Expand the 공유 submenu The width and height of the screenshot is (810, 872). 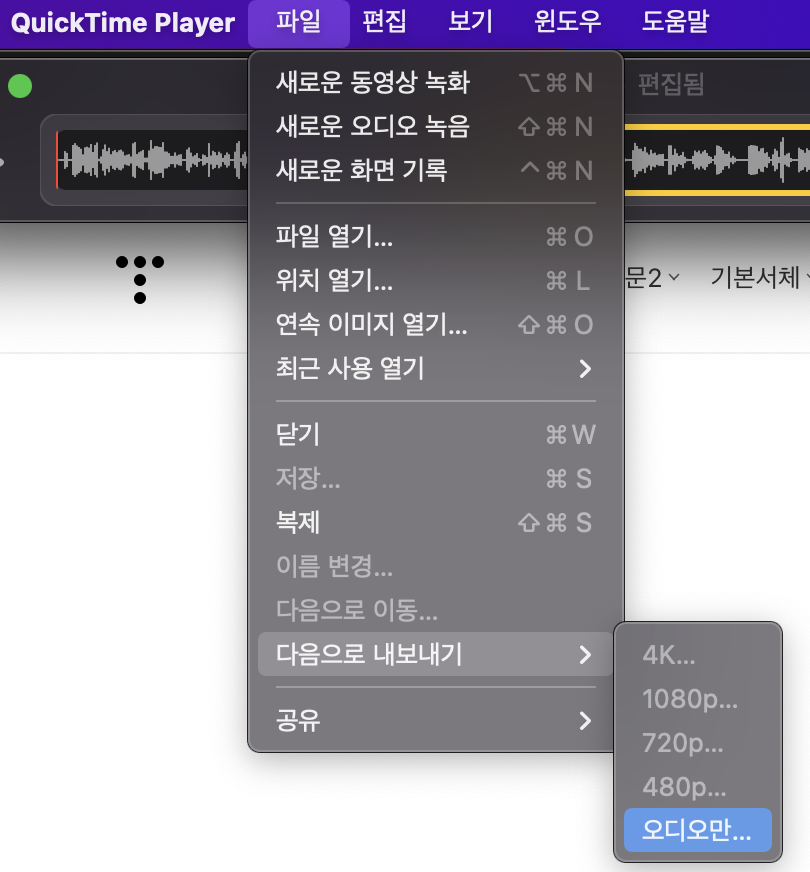435,721
